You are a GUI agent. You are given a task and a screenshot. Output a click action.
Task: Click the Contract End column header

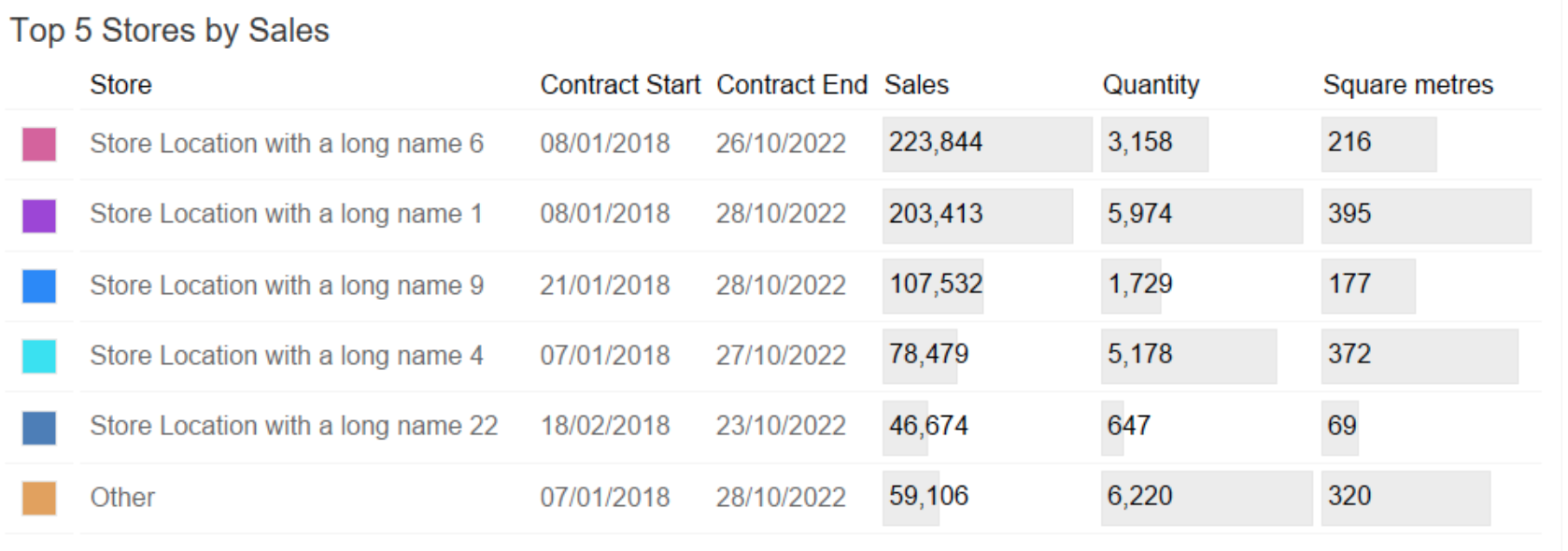click(792, 85)
